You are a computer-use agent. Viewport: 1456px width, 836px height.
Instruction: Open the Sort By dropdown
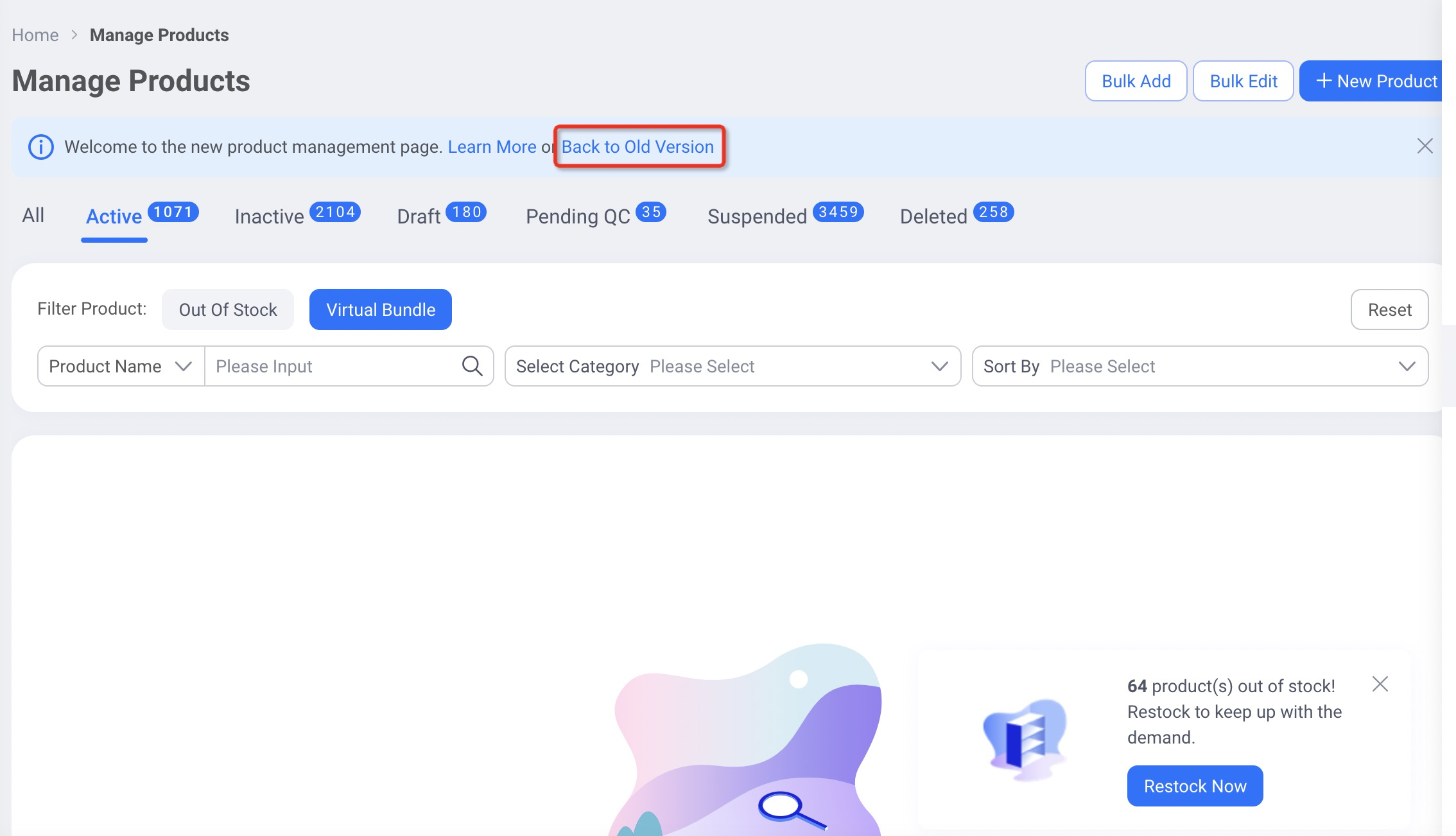[x=1199, y=366]
